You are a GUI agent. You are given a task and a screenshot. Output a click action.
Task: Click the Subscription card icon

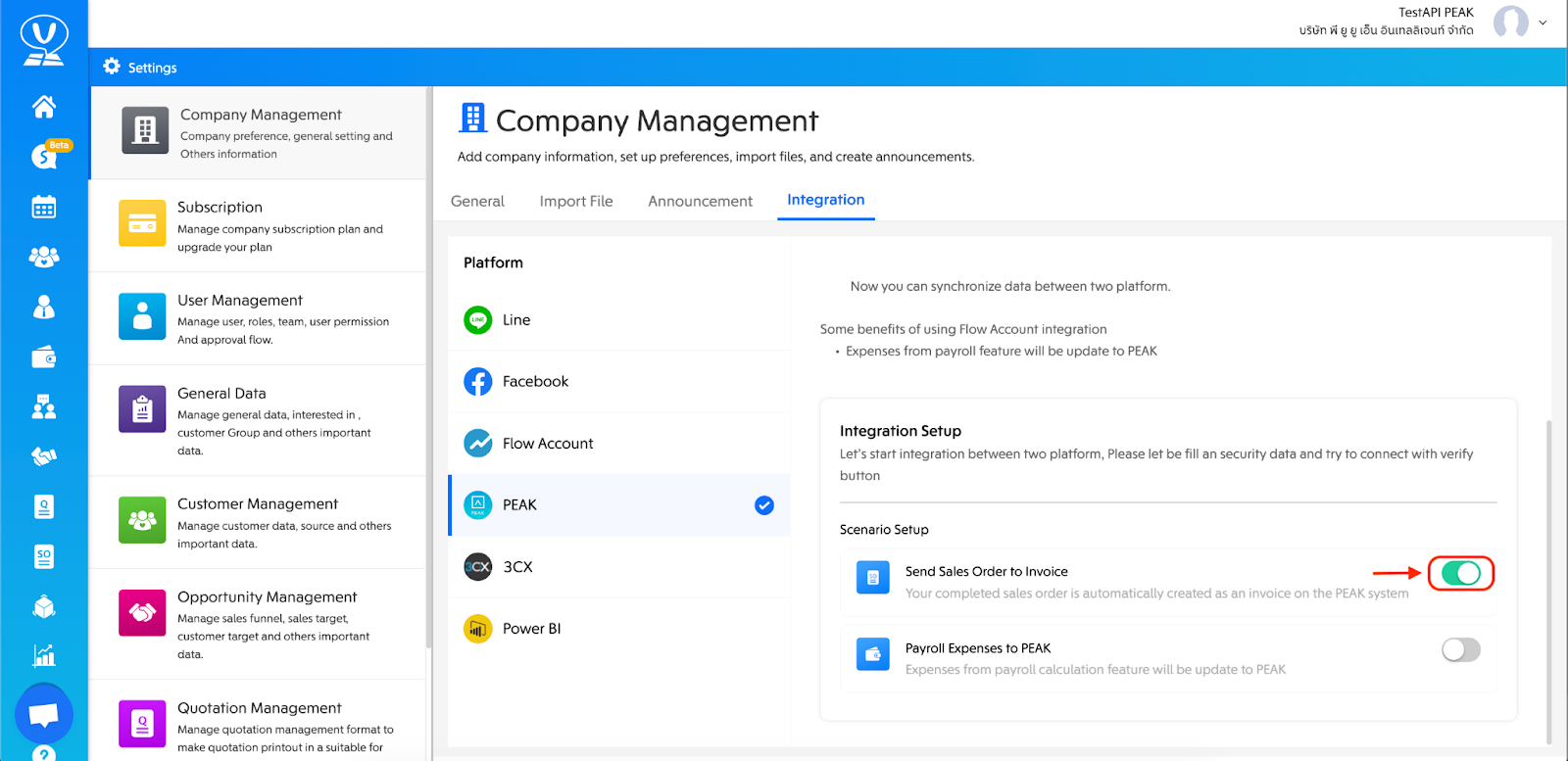coord(142,223)
